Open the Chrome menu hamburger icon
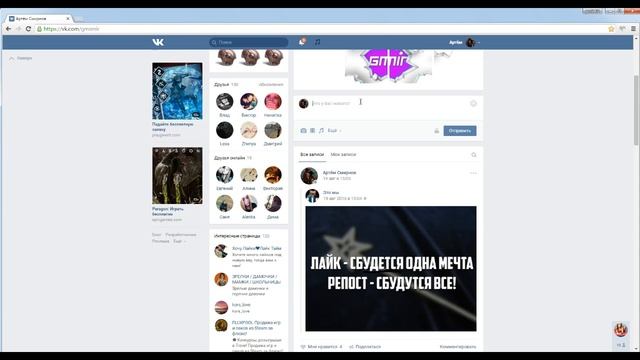640x360 pixels. pyautogui.click(x=633, y=29)
